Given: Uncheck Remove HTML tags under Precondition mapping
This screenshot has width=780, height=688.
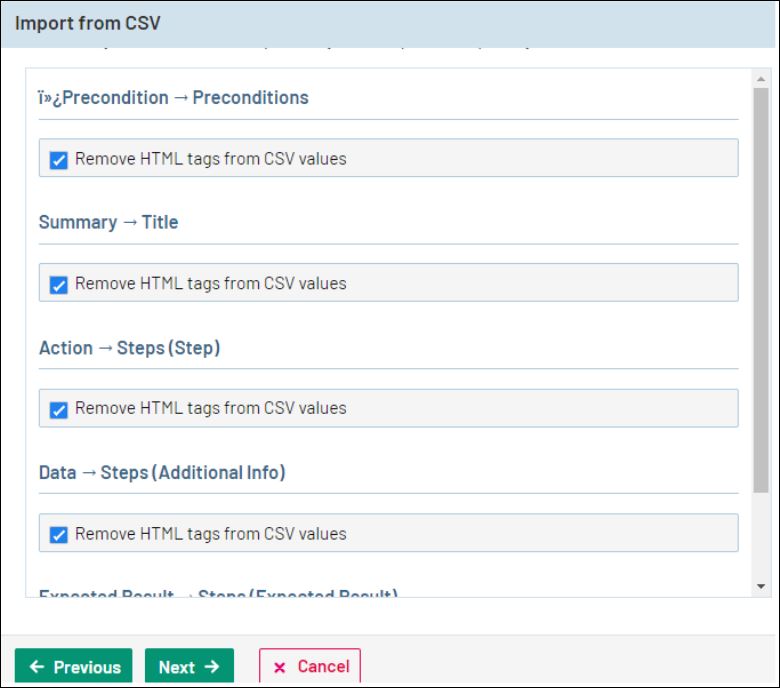Looking at the screenshot, I should 59,159.
